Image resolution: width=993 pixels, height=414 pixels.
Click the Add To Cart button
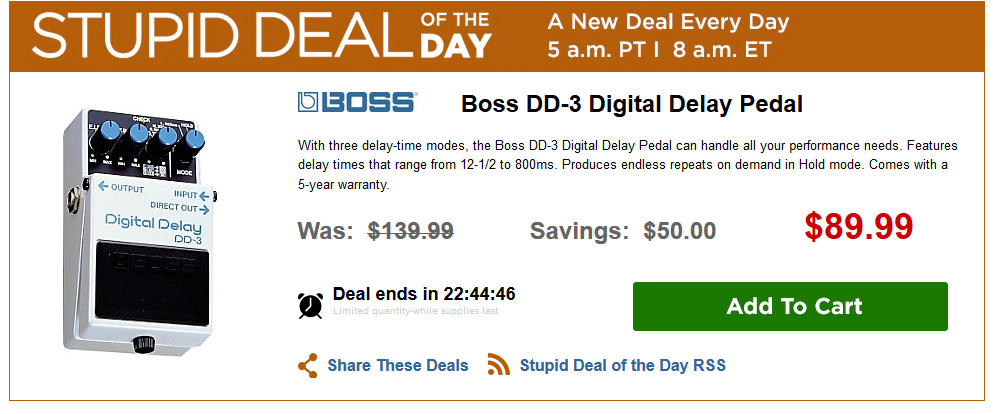click(790, 306)
